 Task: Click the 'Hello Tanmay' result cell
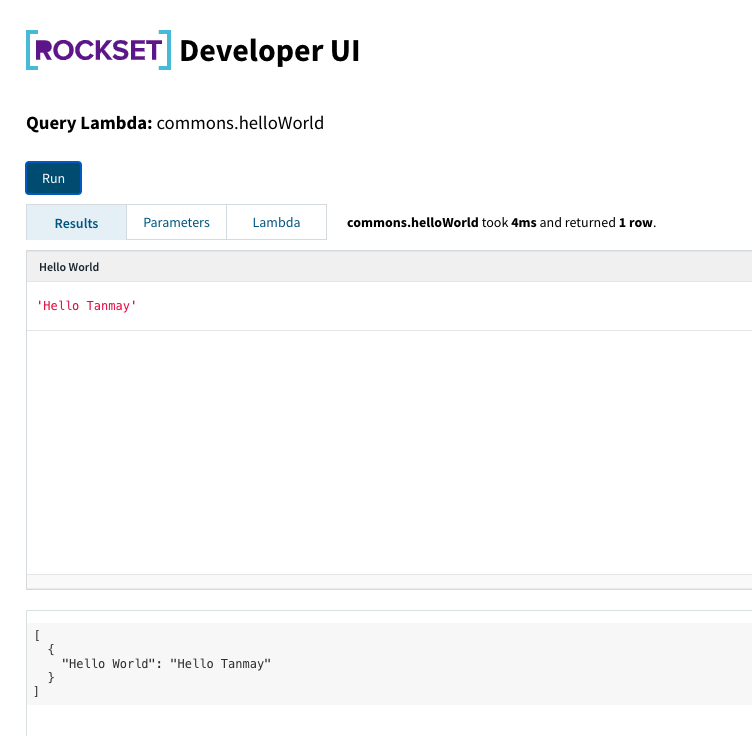tap(87, 306)
